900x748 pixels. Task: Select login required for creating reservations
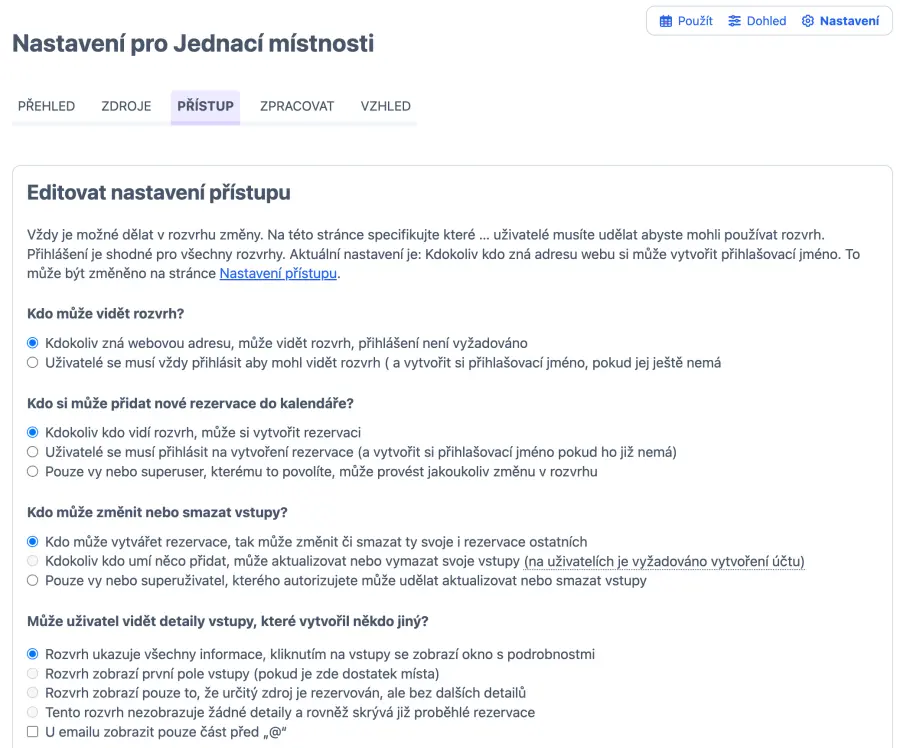coord(33,452)
